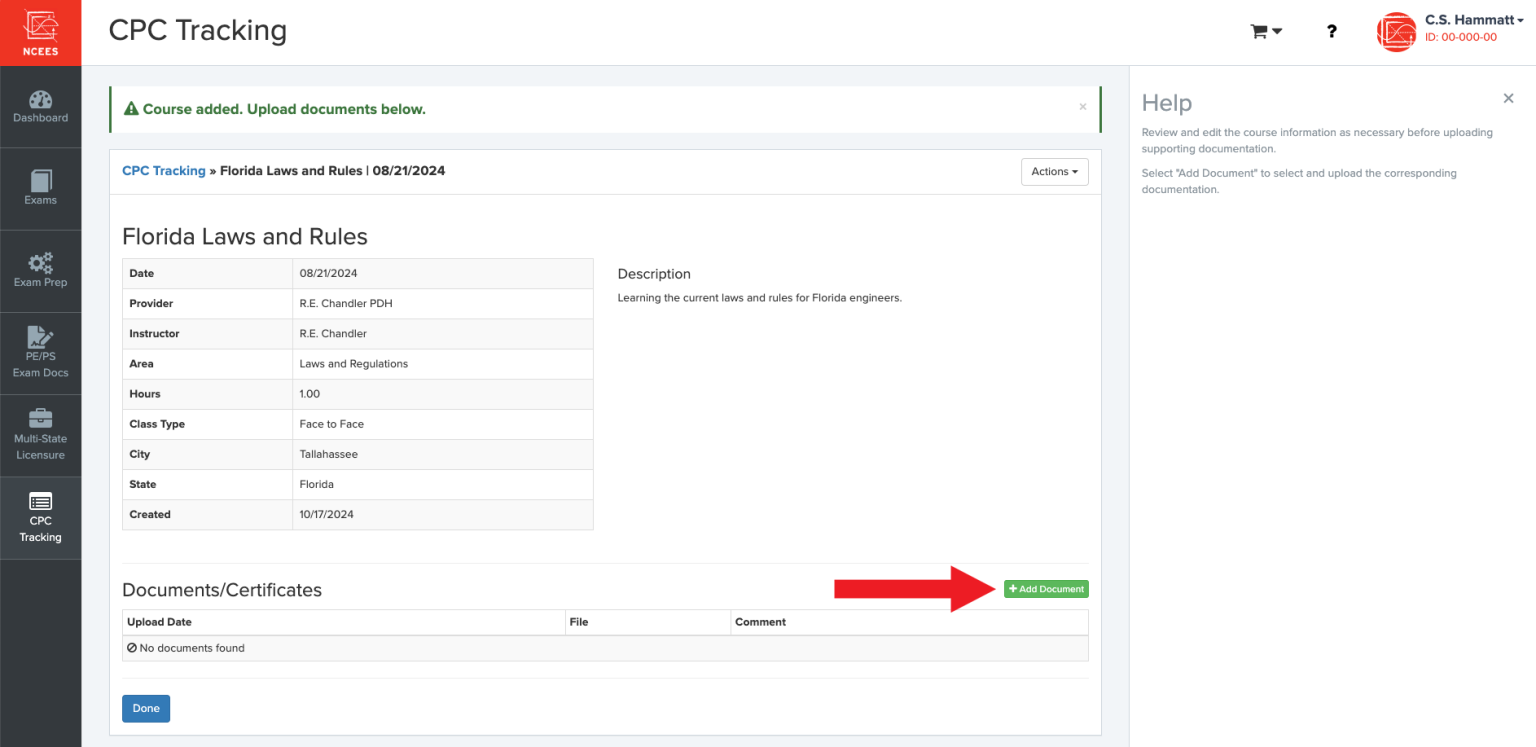Navigate to the Exams section
The image size is (1536, 747).
click(40, 188)
